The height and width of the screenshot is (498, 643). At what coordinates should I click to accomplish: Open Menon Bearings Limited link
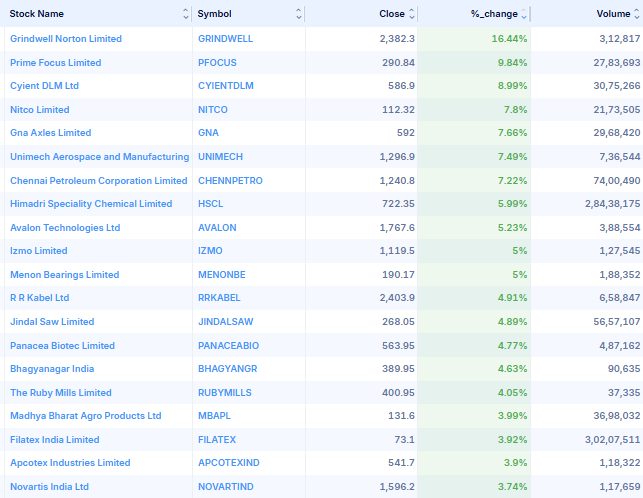(x=65, y=274)
